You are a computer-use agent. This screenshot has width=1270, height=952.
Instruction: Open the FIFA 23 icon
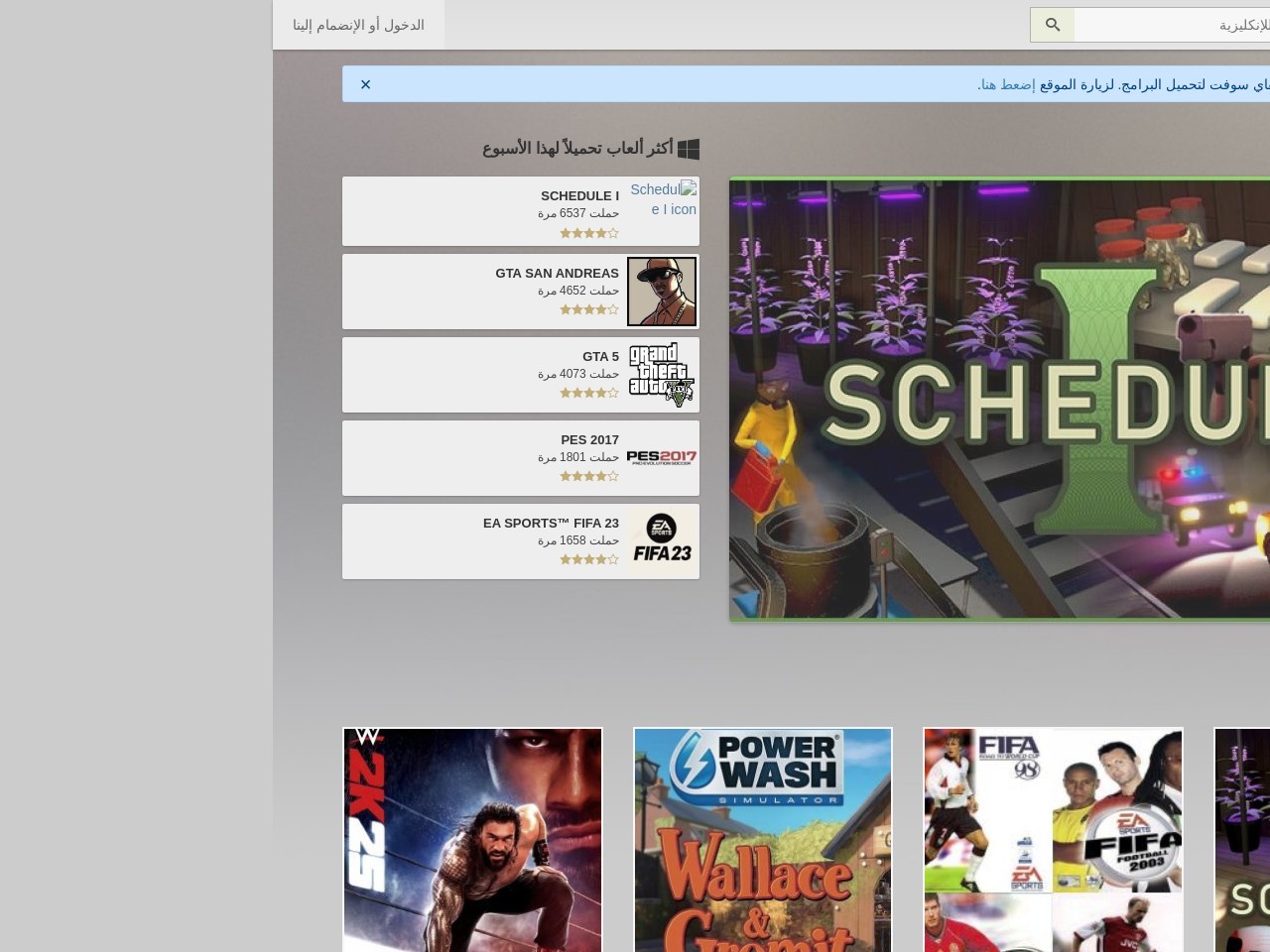[x=662, y=541]
